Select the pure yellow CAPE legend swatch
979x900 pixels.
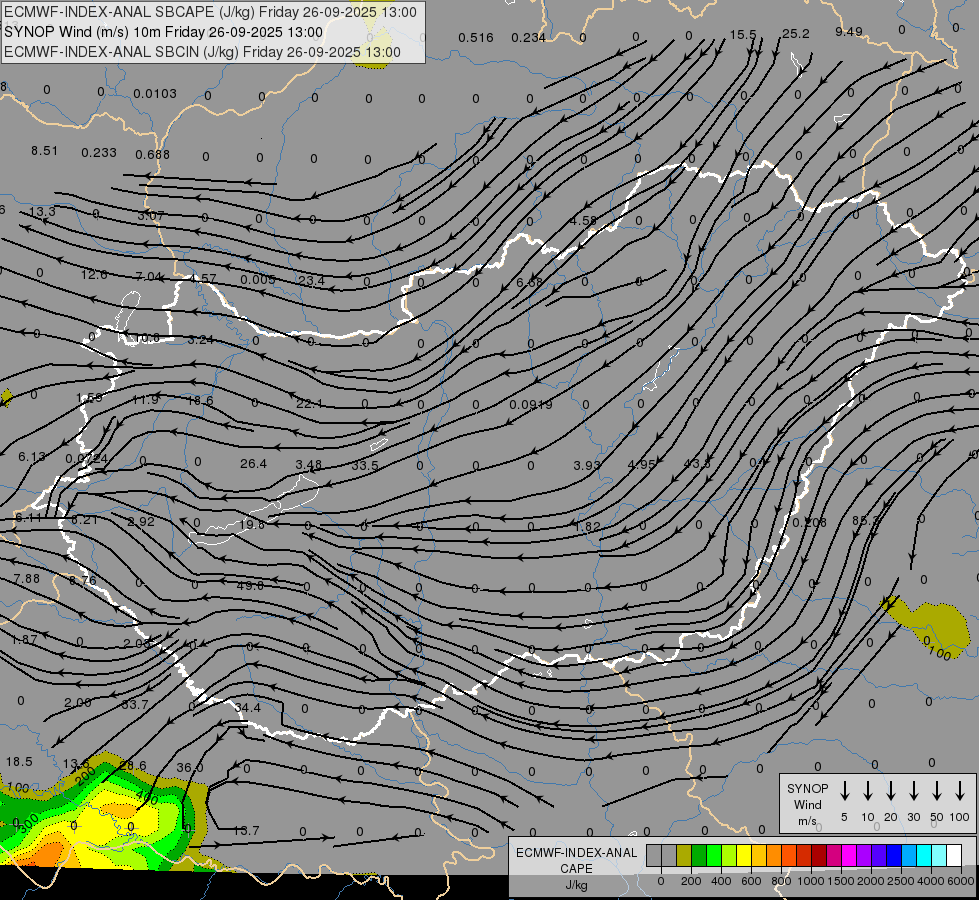tap(744, 856)
